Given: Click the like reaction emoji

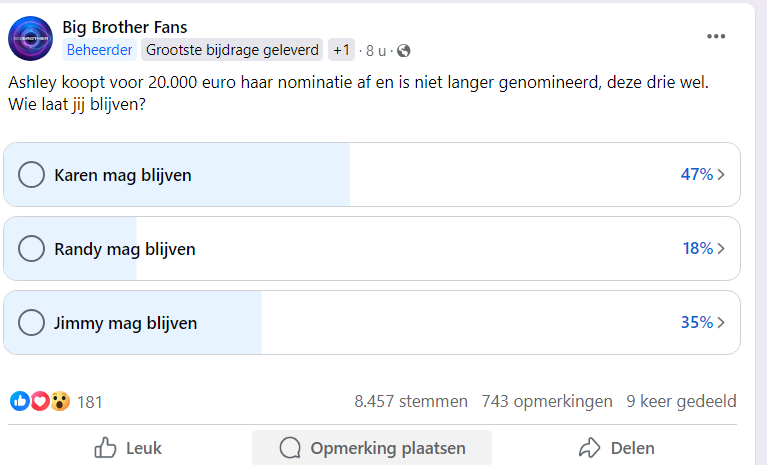Looking at the screenshot, I should [20, 401].
